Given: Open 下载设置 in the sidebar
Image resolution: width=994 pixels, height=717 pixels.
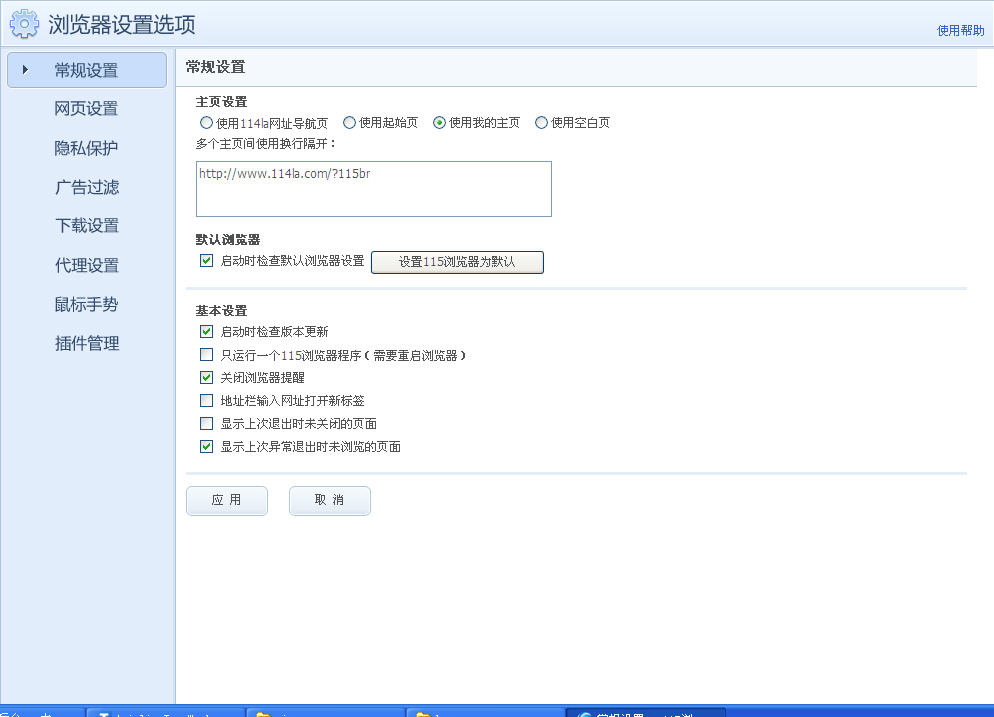Looking at the screenshot, I should [86, 226].
